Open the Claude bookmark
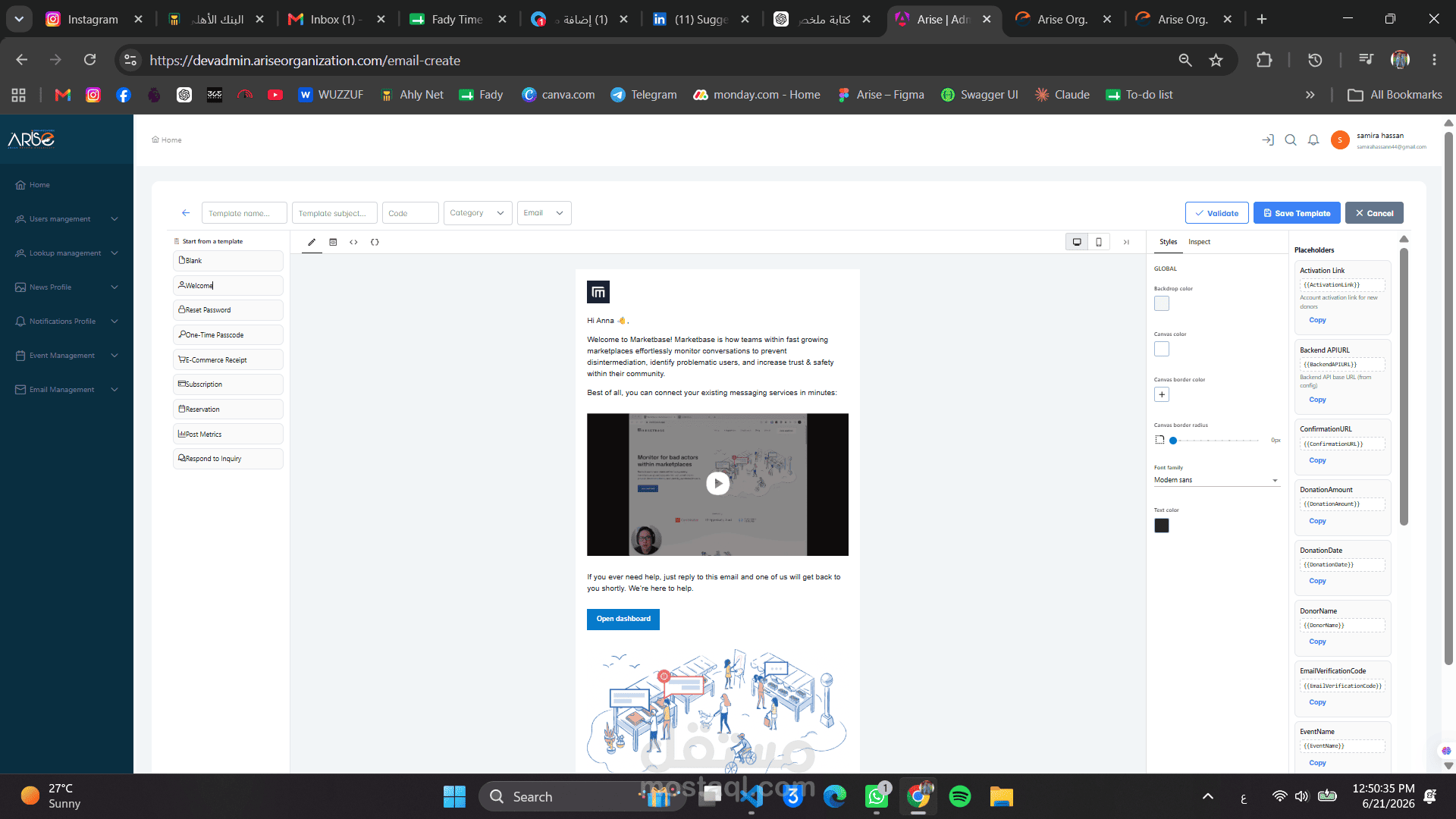The width and height of the screenshot is (1456, 819). (x=1062, y=95)
